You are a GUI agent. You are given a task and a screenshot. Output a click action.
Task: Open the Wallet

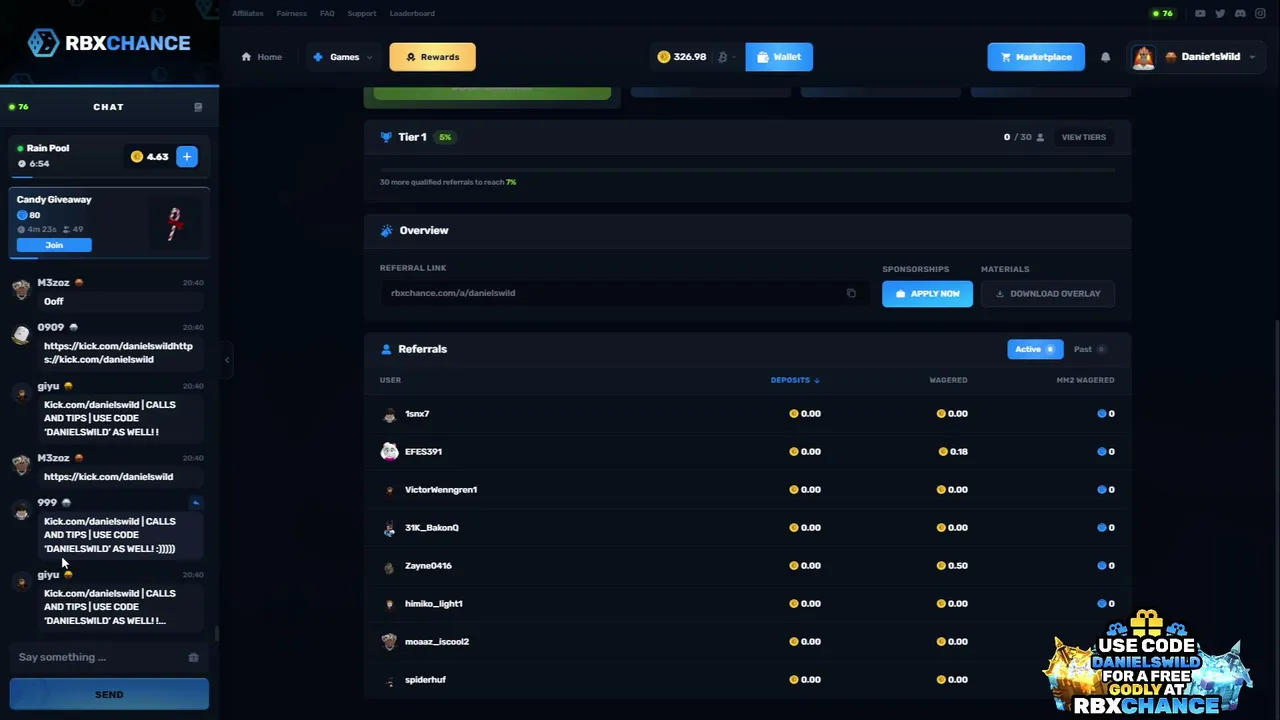[779, 57]
